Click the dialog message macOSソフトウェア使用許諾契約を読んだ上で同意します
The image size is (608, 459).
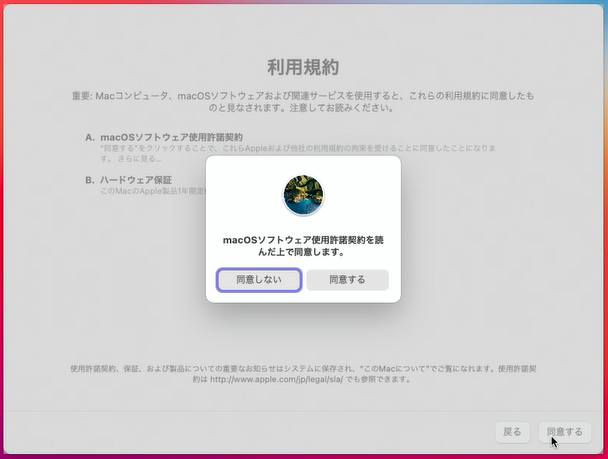click(x=303, y=246)
